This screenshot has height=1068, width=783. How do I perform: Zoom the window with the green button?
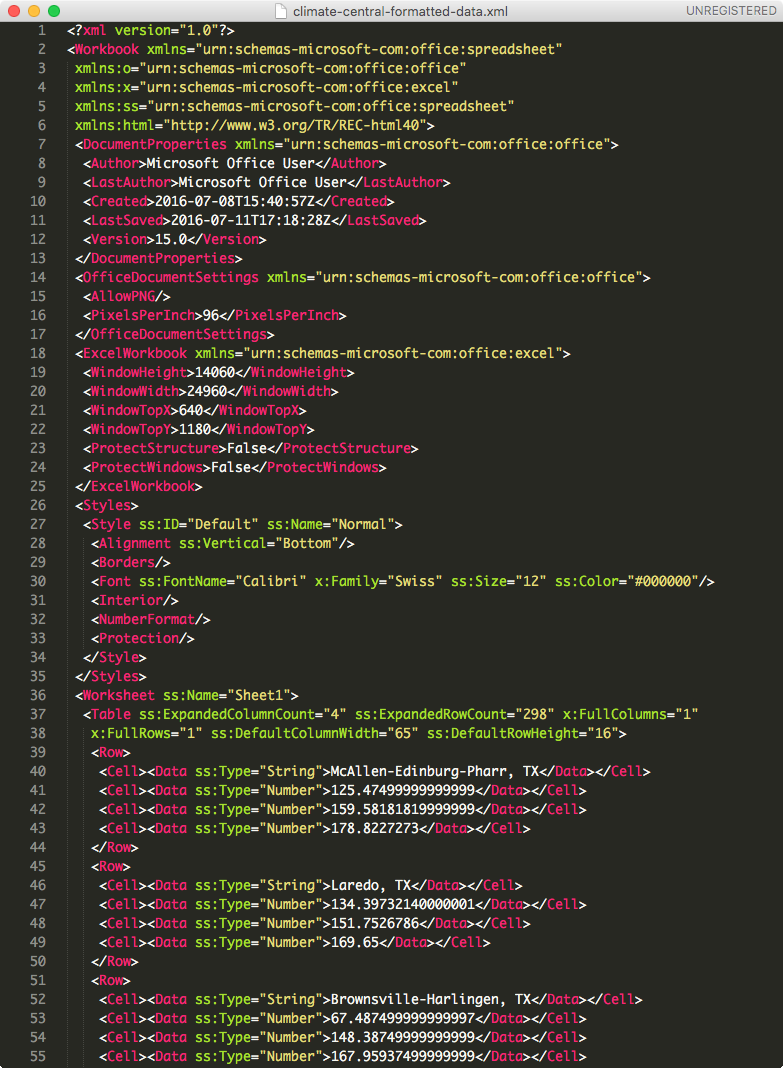(54, 11)
